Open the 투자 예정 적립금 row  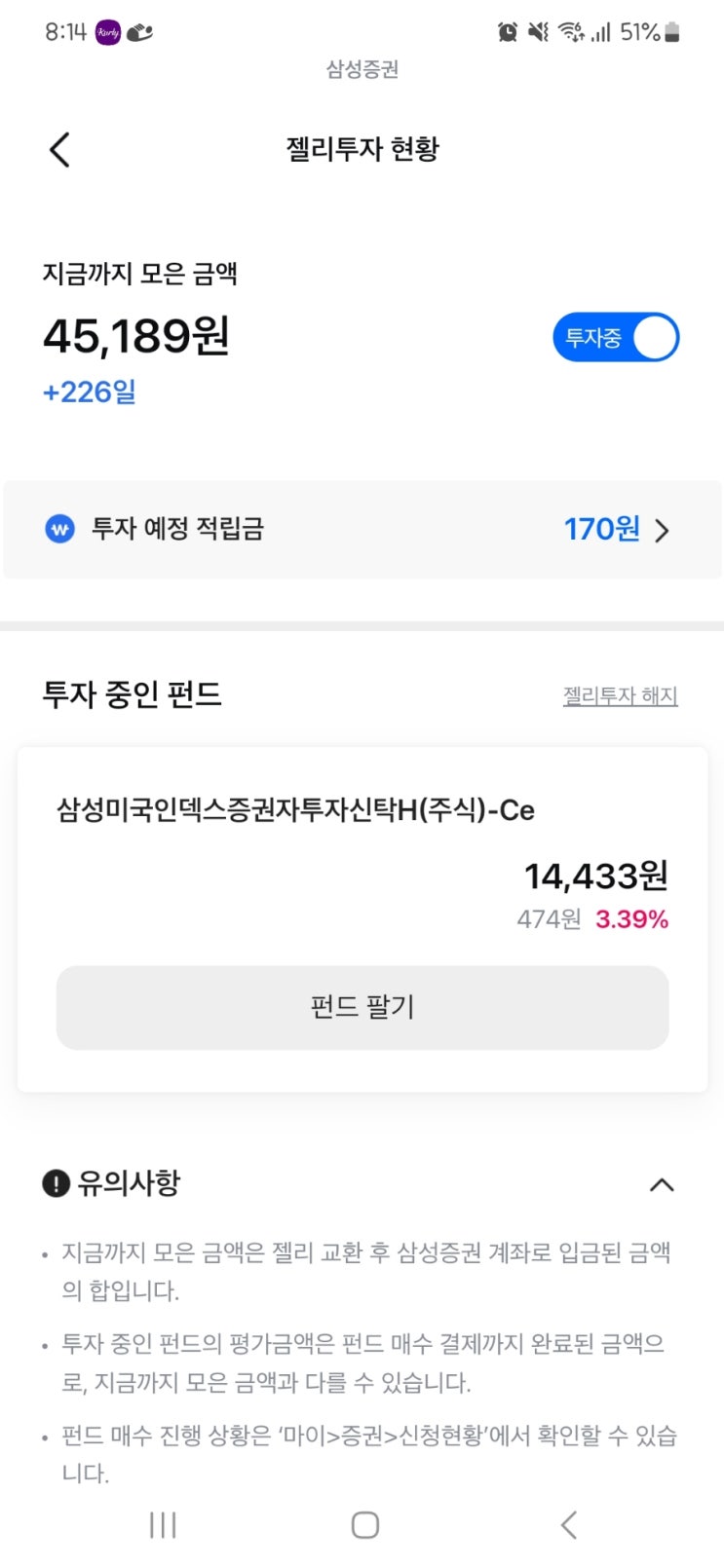point(362,530)
